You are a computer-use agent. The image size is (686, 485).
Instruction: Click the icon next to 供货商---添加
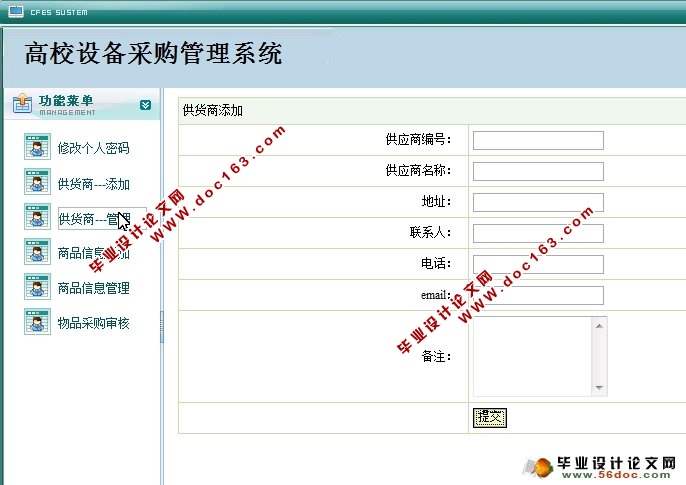click(37, 181)
